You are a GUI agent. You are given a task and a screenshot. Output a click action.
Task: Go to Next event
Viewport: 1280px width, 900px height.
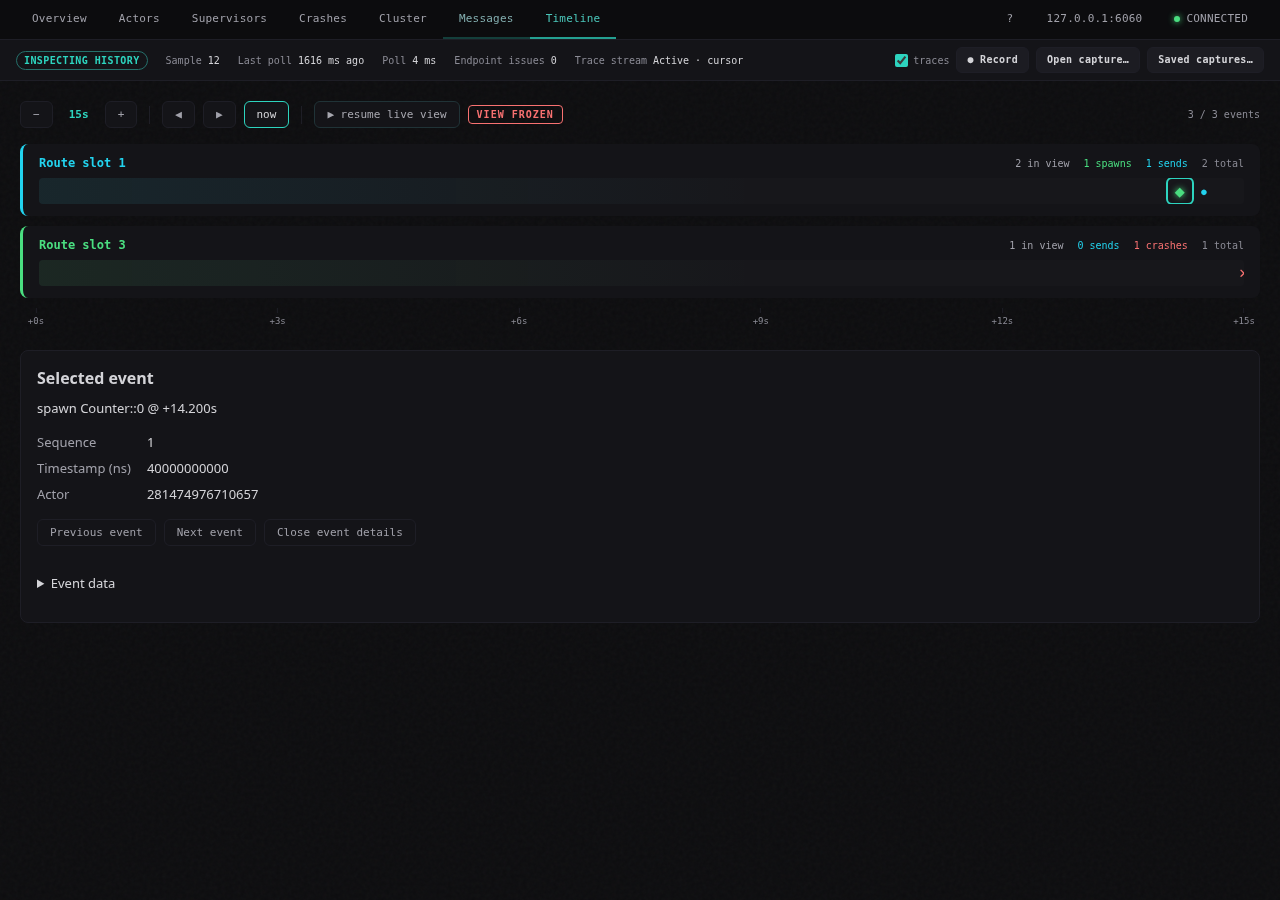coord(210,532)
